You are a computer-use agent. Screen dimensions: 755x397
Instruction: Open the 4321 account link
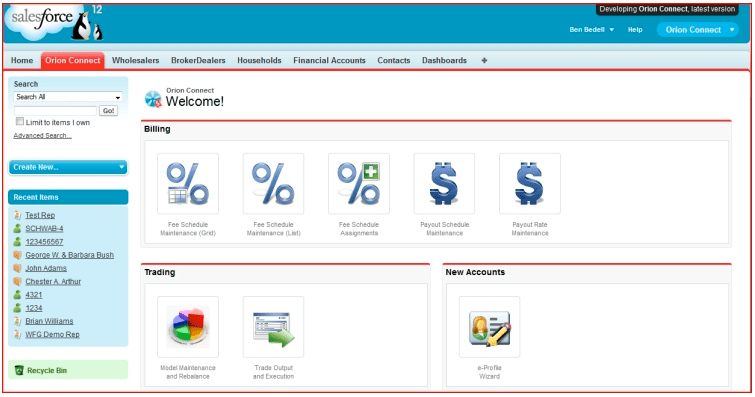pos(34,294)
